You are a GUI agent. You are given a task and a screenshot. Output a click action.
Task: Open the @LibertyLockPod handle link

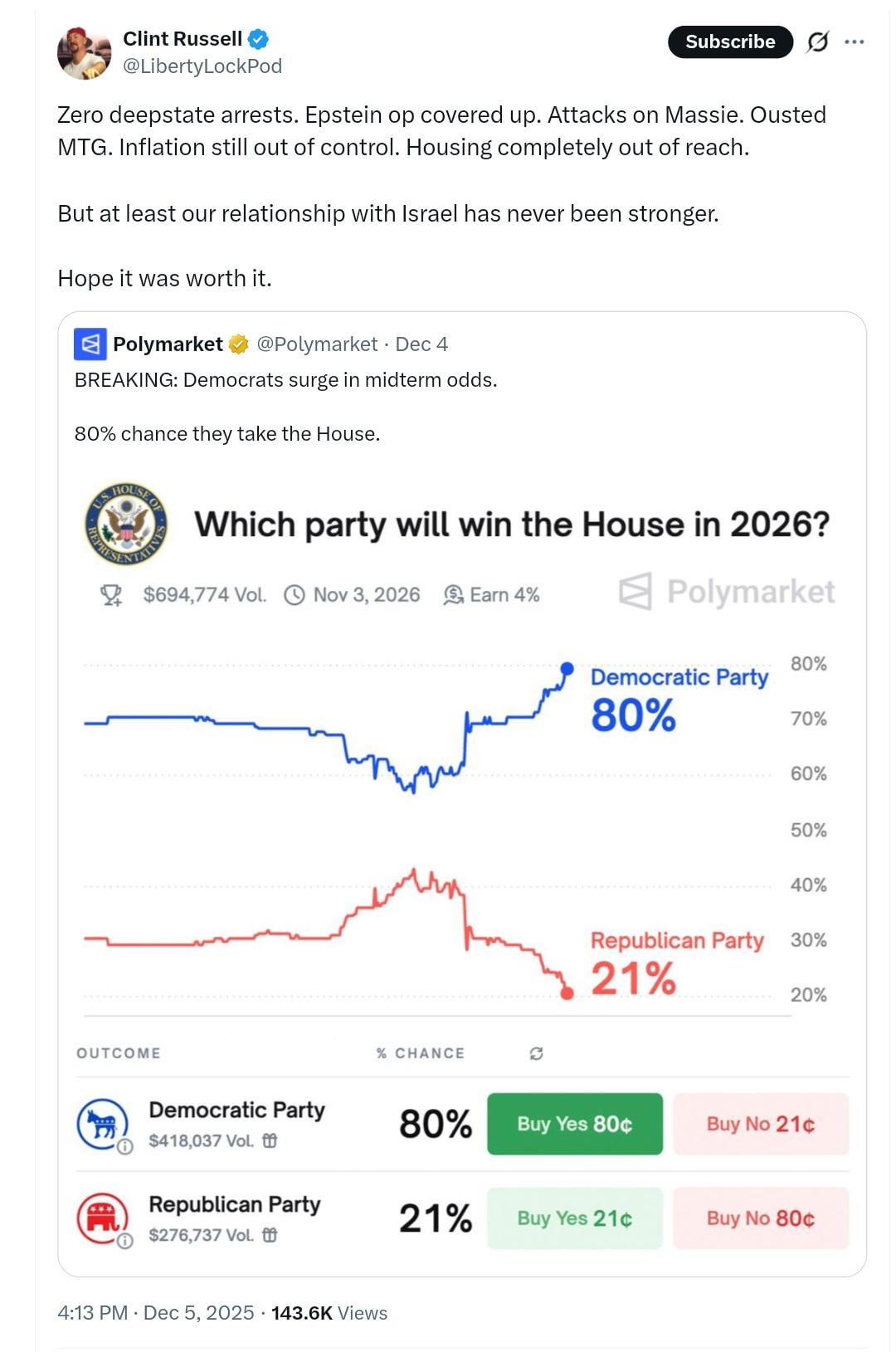click(x=202, y=66)
